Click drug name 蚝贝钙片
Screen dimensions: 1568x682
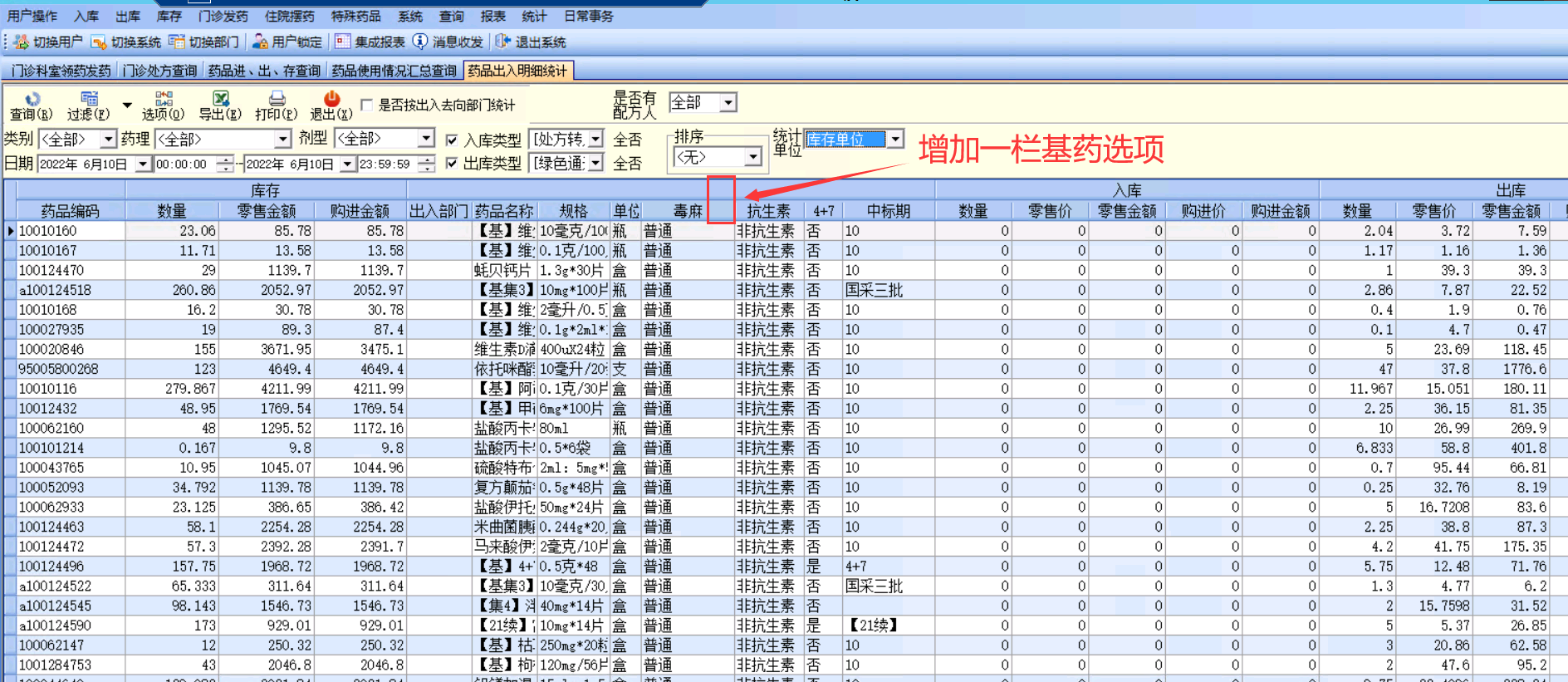coord(502,270)
